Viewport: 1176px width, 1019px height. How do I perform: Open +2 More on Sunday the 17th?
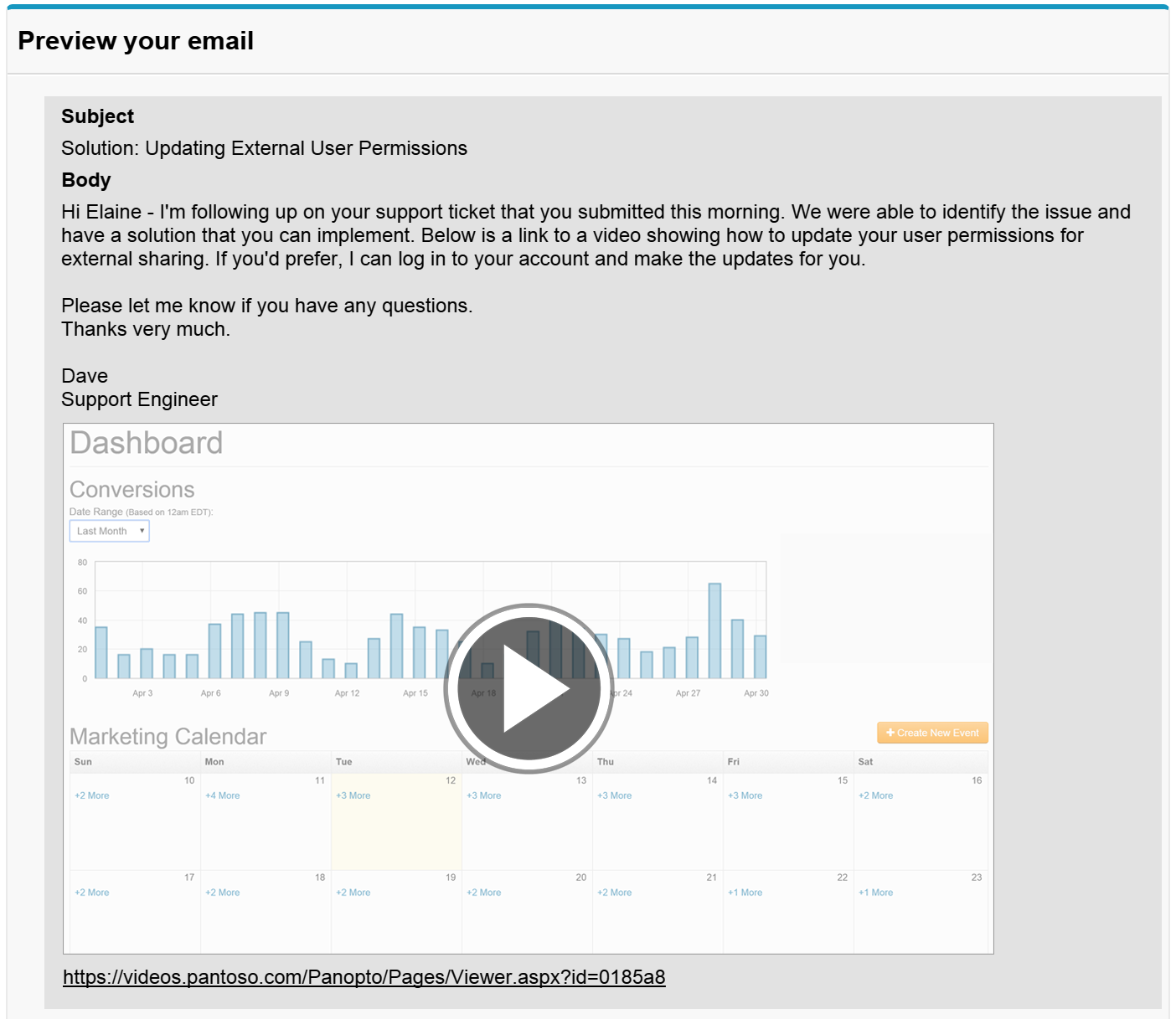92,893
